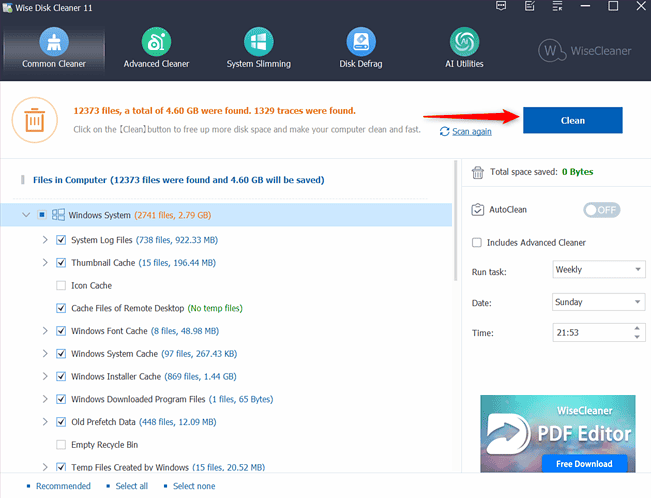Open the Common Cleaner tab
Screen dimensions: 651x498
tap(54, 48)
